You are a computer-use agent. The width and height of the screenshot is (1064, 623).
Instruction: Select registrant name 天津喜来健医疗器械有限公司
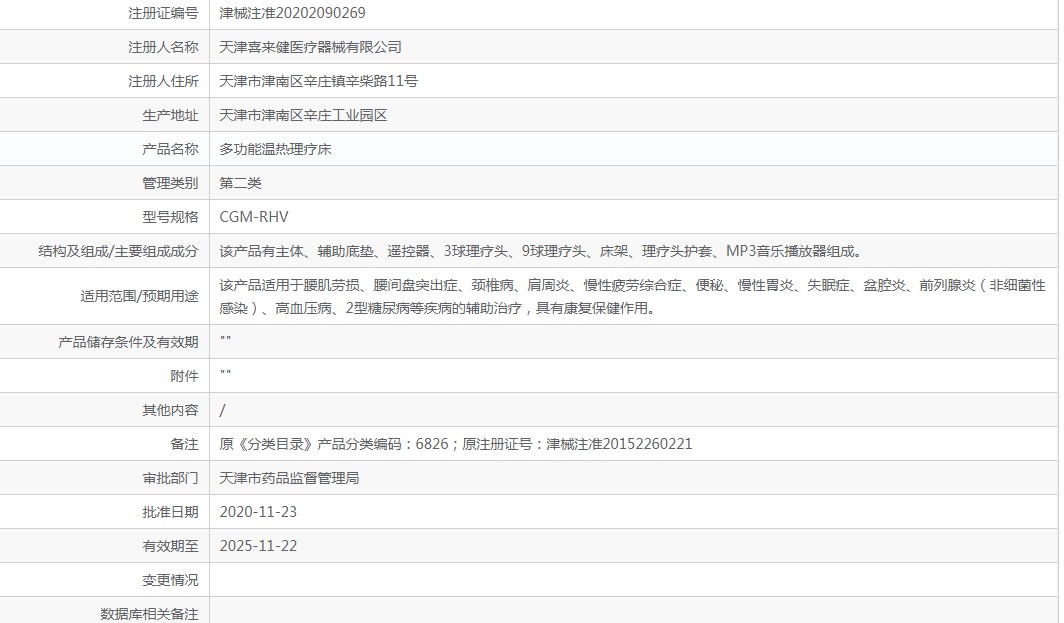[311, 47]
